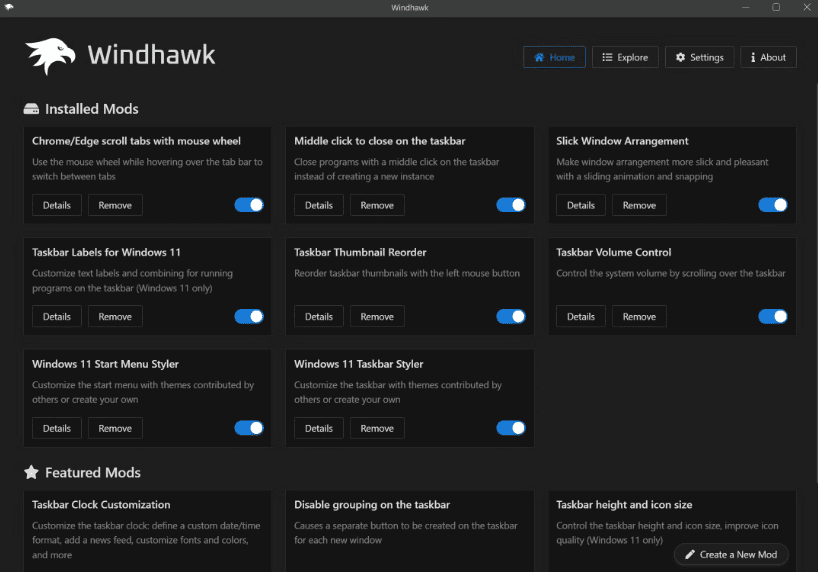The height and width of the screenshot is (572, 818).
Task: Disable Chrome/Edge scroll tabs mod toggle
Action: coord(249,205)
